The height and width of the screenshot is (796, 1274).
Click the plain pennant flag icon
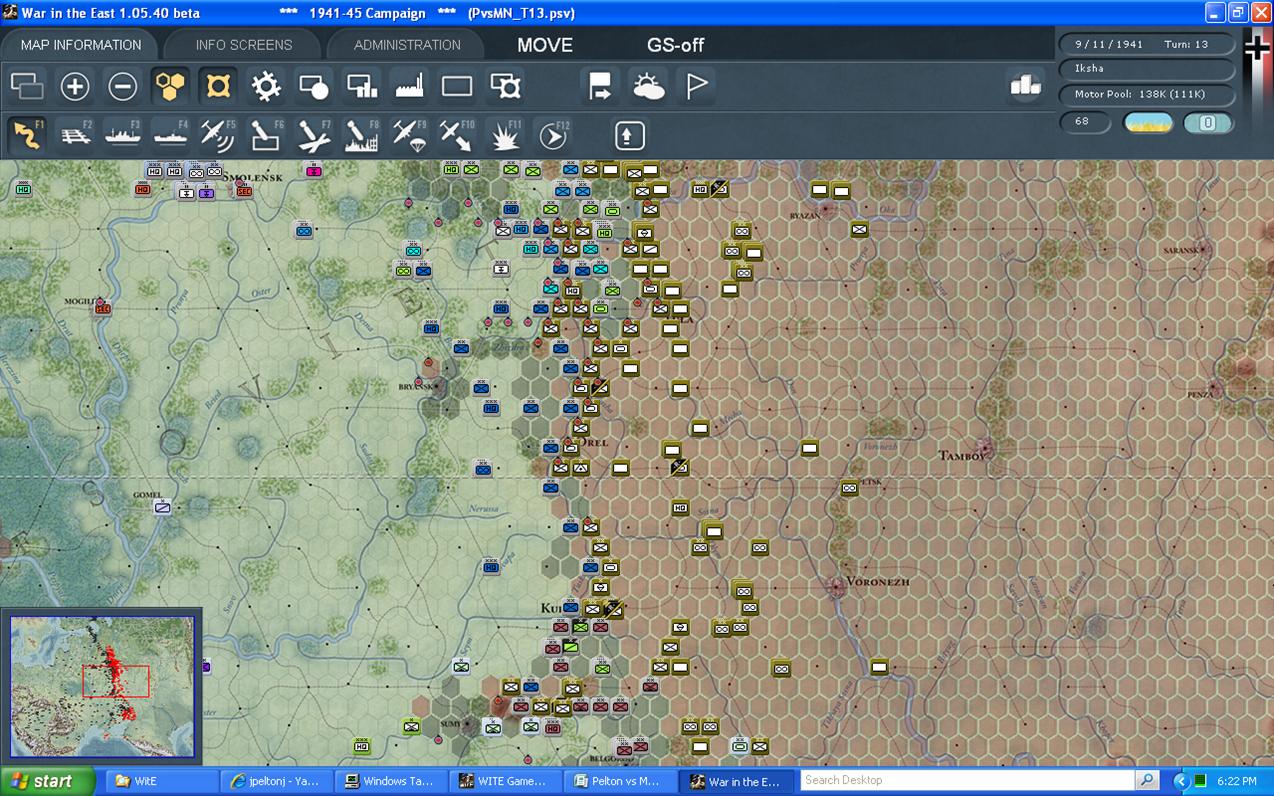(697, 86)
